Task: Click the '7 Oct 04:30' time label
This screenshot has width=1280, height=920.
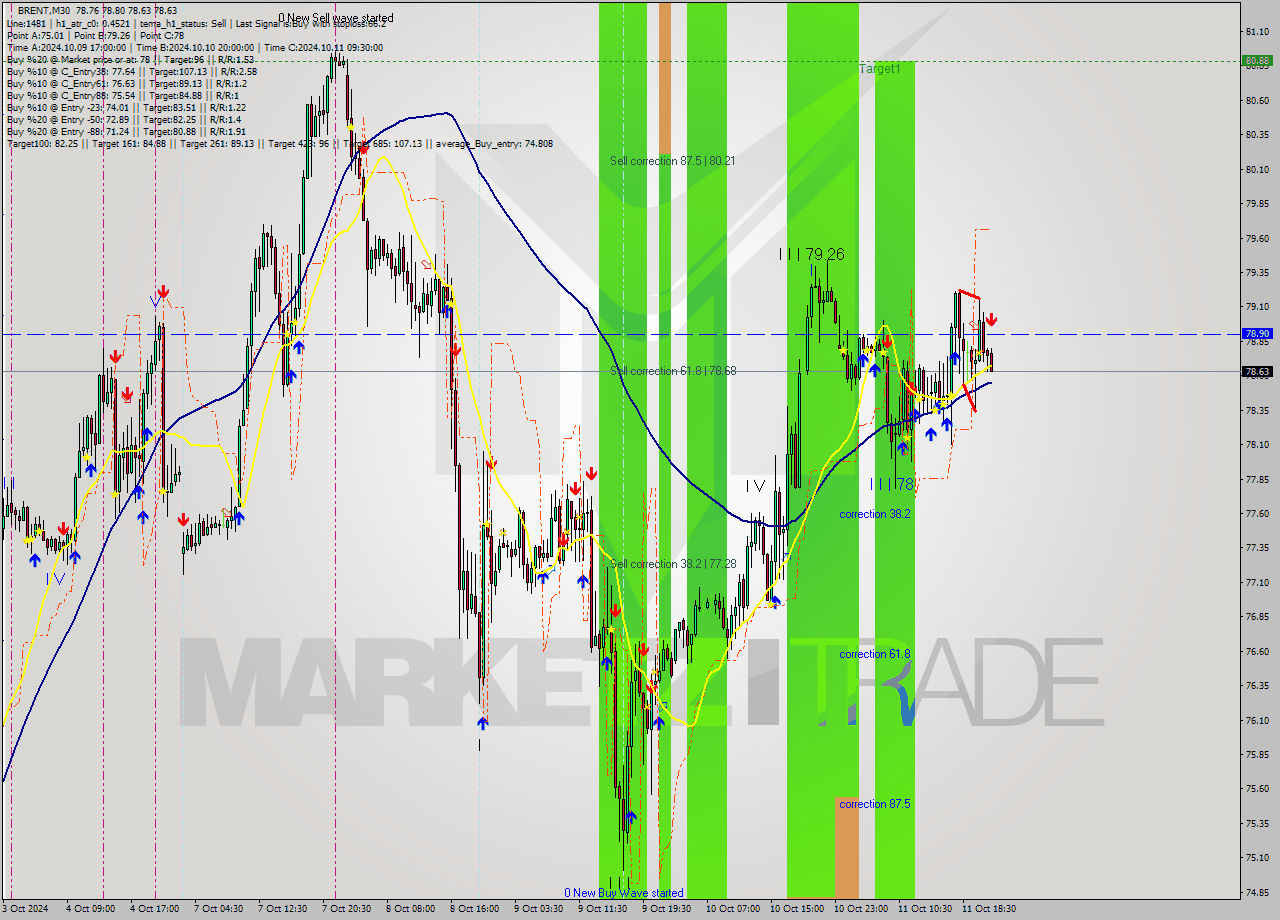Action: 218,909
